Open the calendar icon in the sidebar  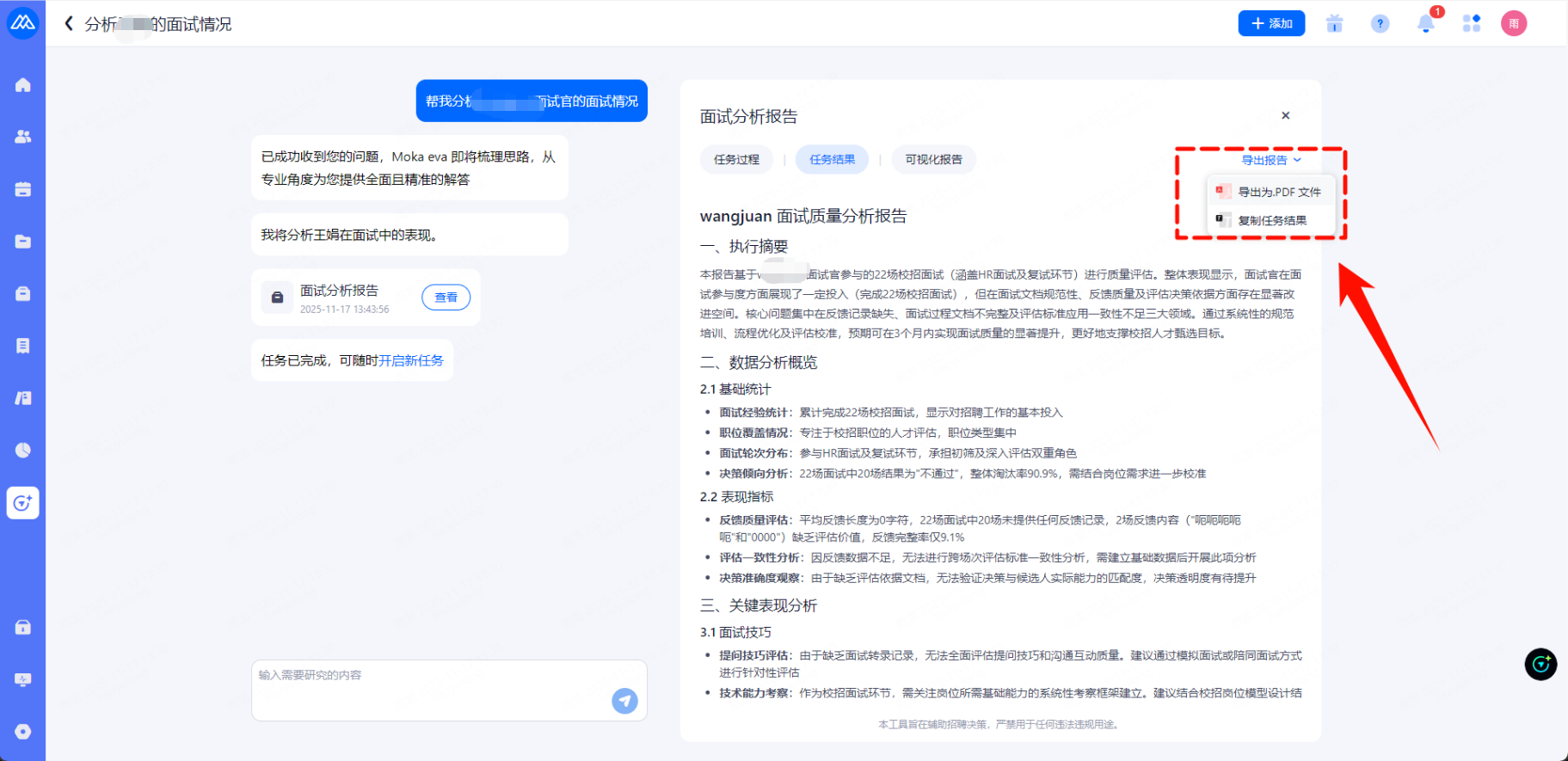(x=23, y=189)
